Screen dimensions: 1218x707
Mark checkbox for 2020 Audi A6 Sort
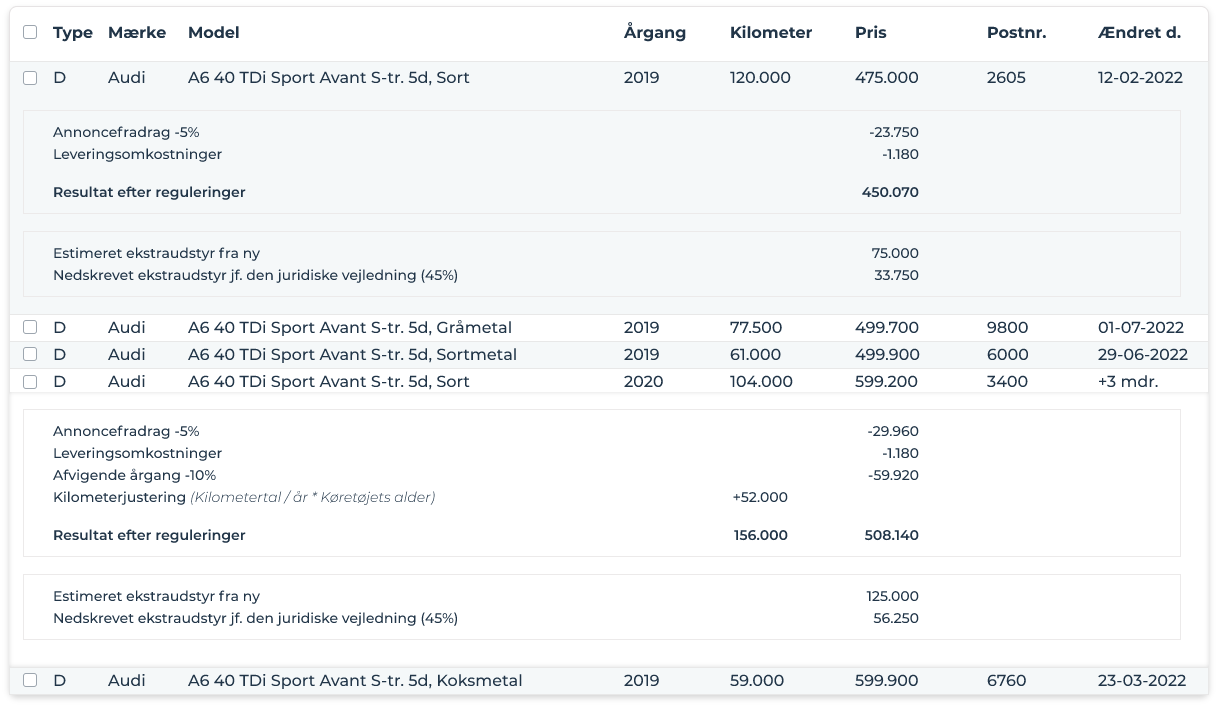tap(30, 381)
